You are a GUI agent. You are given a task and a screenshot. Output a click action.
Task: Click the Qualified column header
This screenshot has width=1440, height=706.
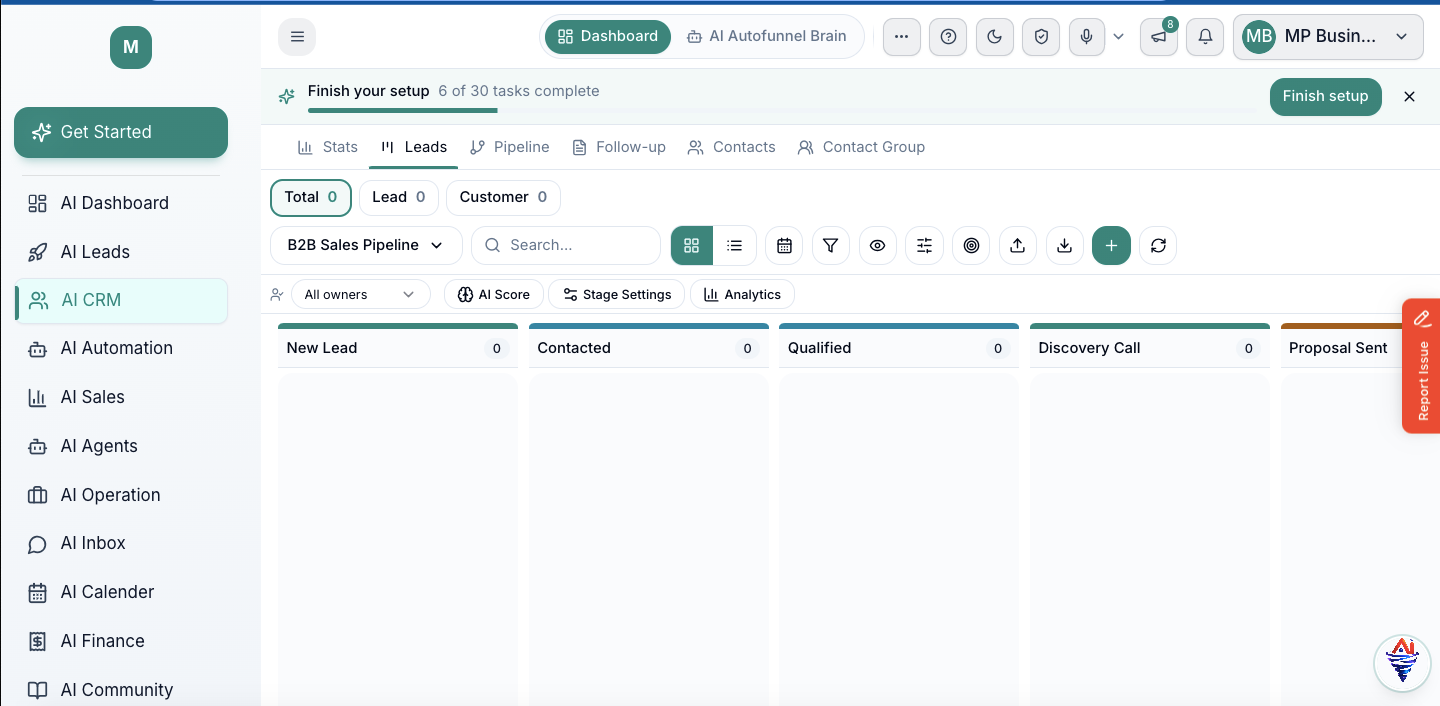tap(899, 348)
